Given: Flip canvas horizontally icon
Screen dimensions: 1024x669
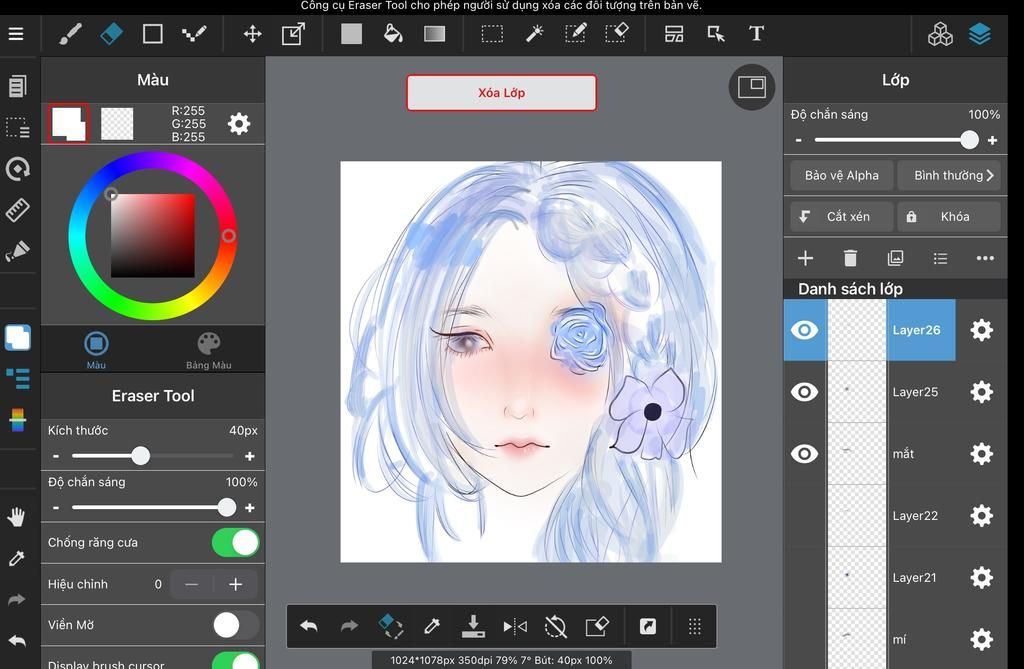Looking at the screenshot, I should [x=515, y=627].
